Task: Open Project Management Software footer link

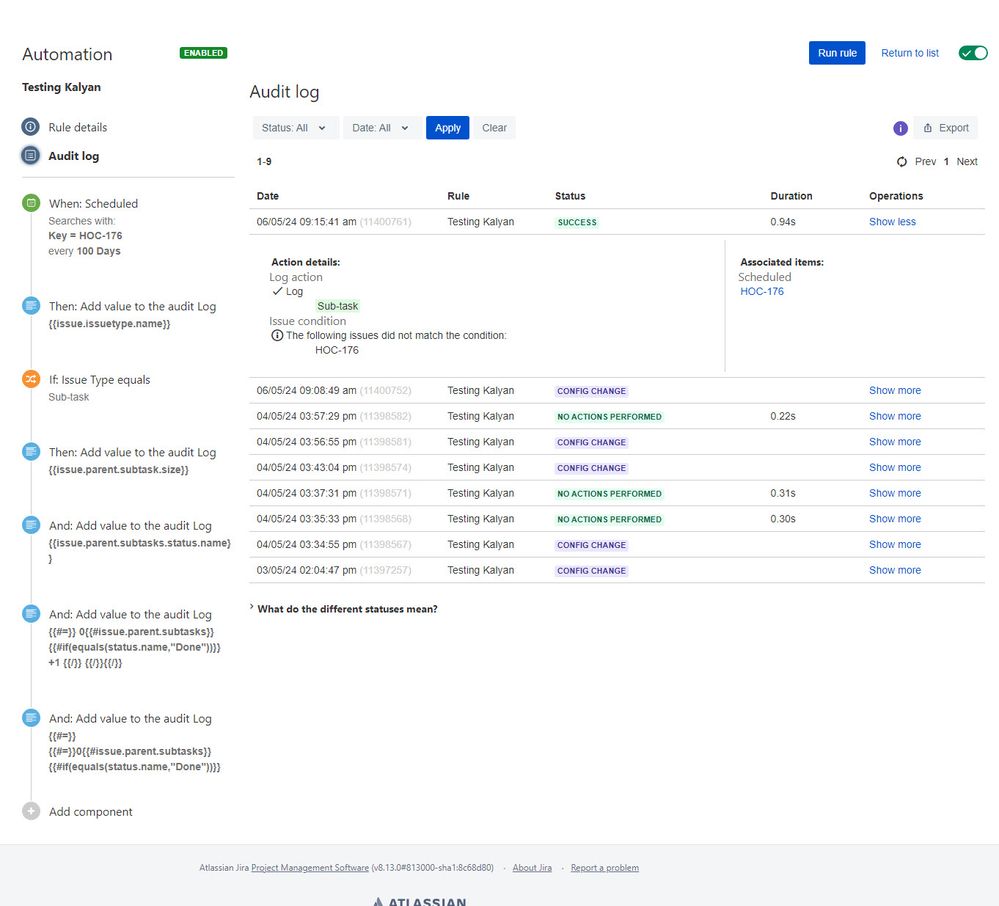Action: [310, 868]
